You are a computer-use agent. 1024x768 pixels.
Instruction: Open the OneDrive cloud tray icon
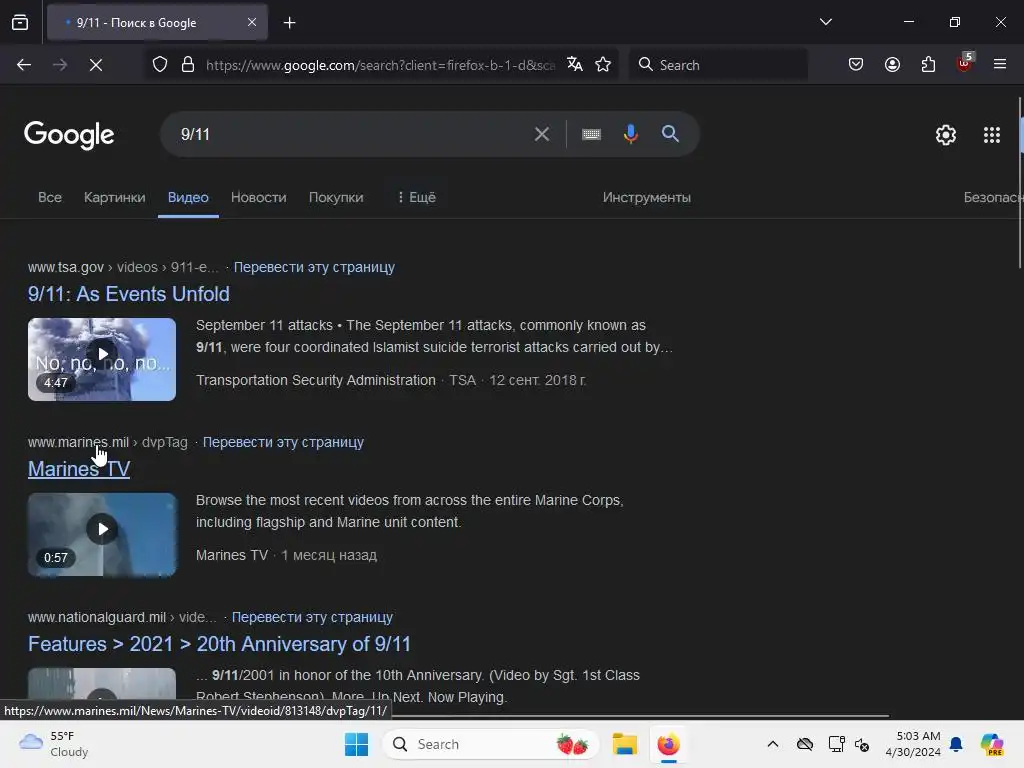(x=805, y=744)
